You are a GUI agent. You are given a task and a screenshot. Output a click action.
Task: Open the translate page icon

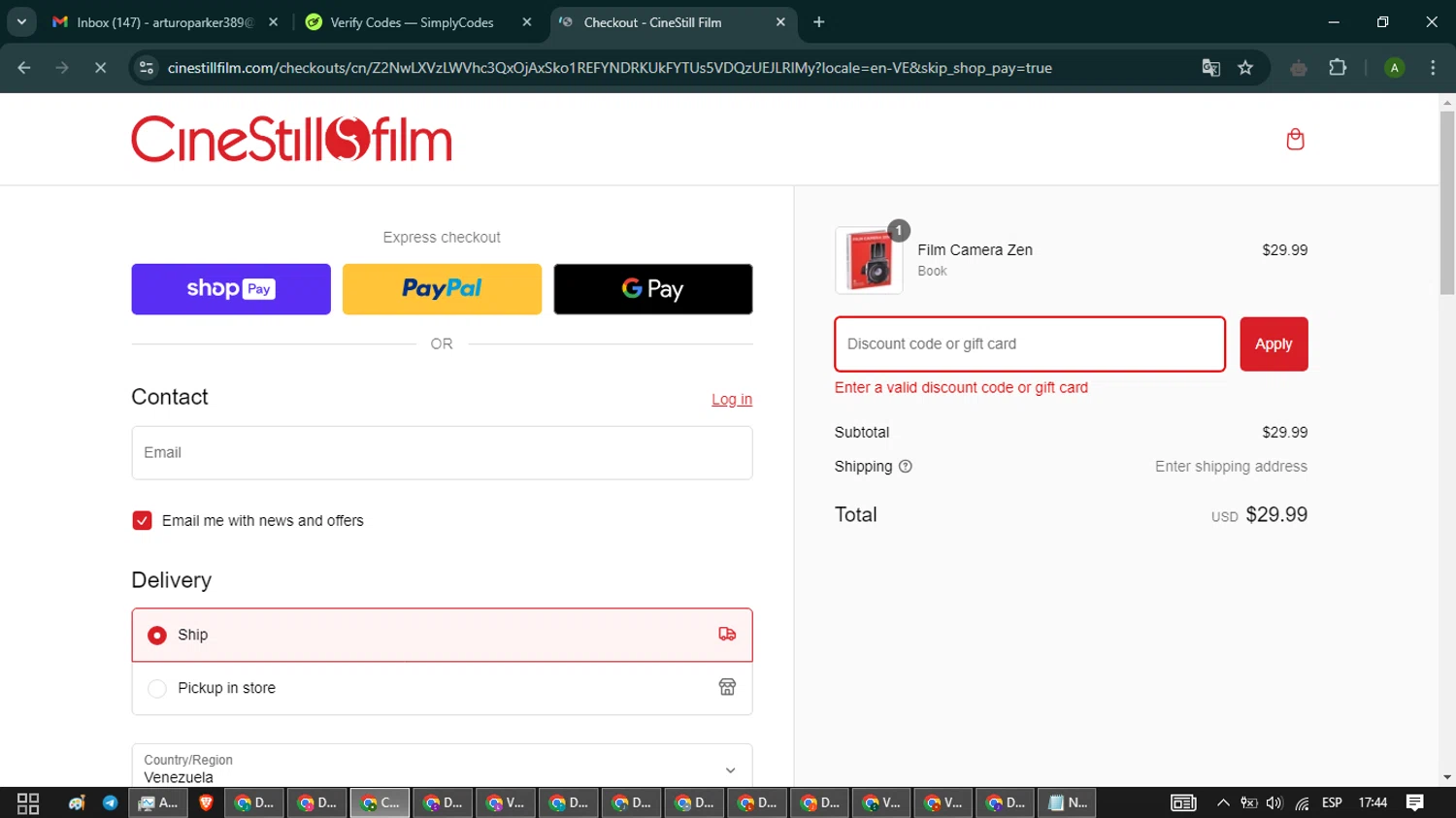[1210, 68]
